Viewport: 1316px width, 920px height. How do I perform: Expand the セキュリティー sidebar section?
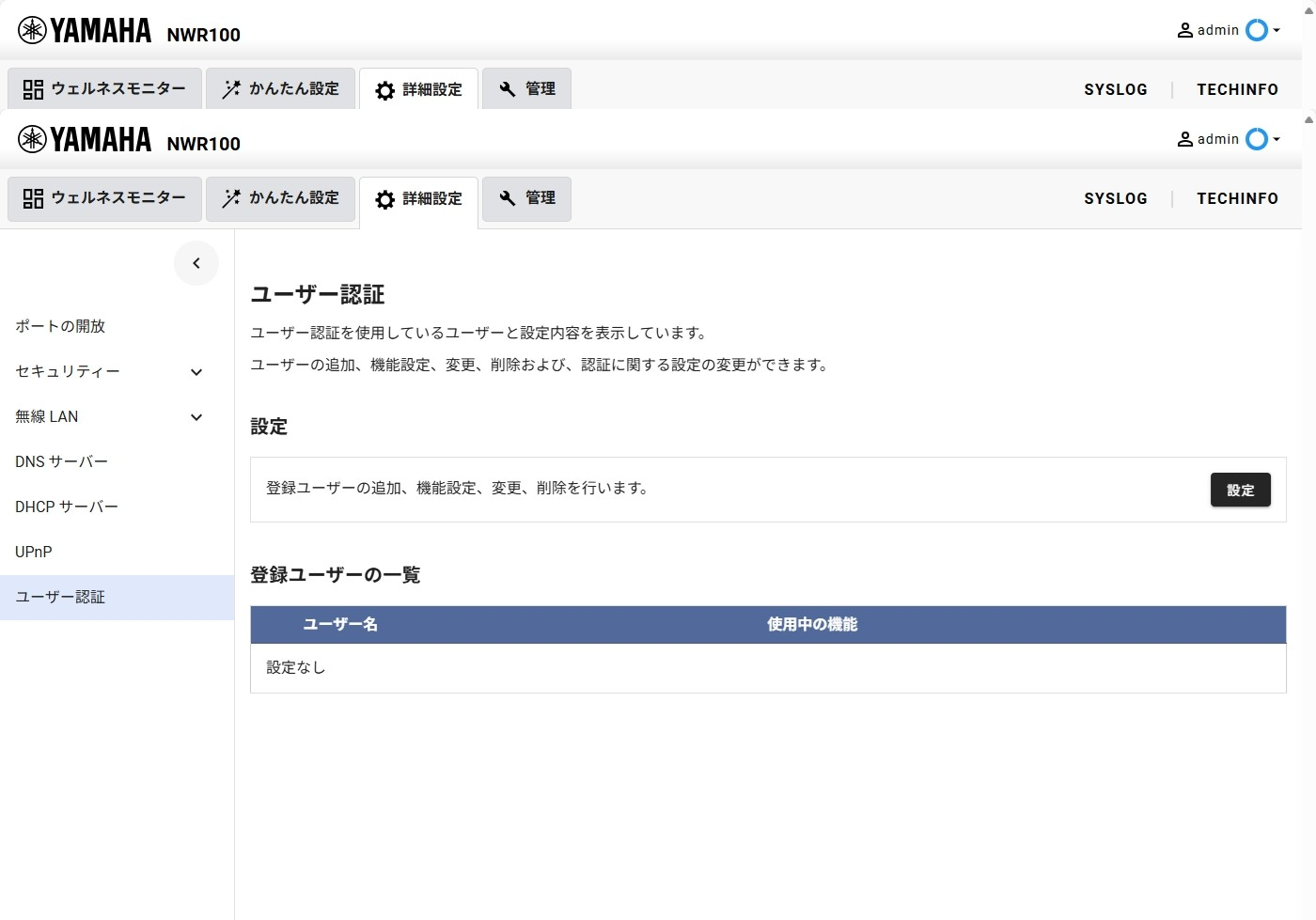click(x=196, y=372)
